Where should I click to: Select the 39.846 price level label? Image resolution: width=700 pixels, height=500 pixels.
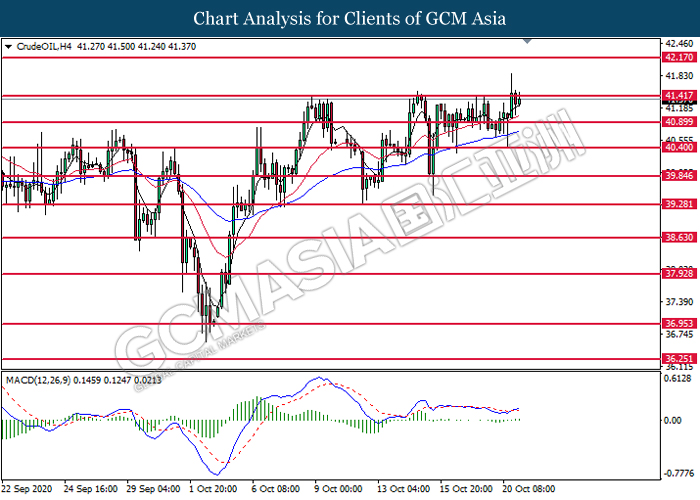point(679,175)
